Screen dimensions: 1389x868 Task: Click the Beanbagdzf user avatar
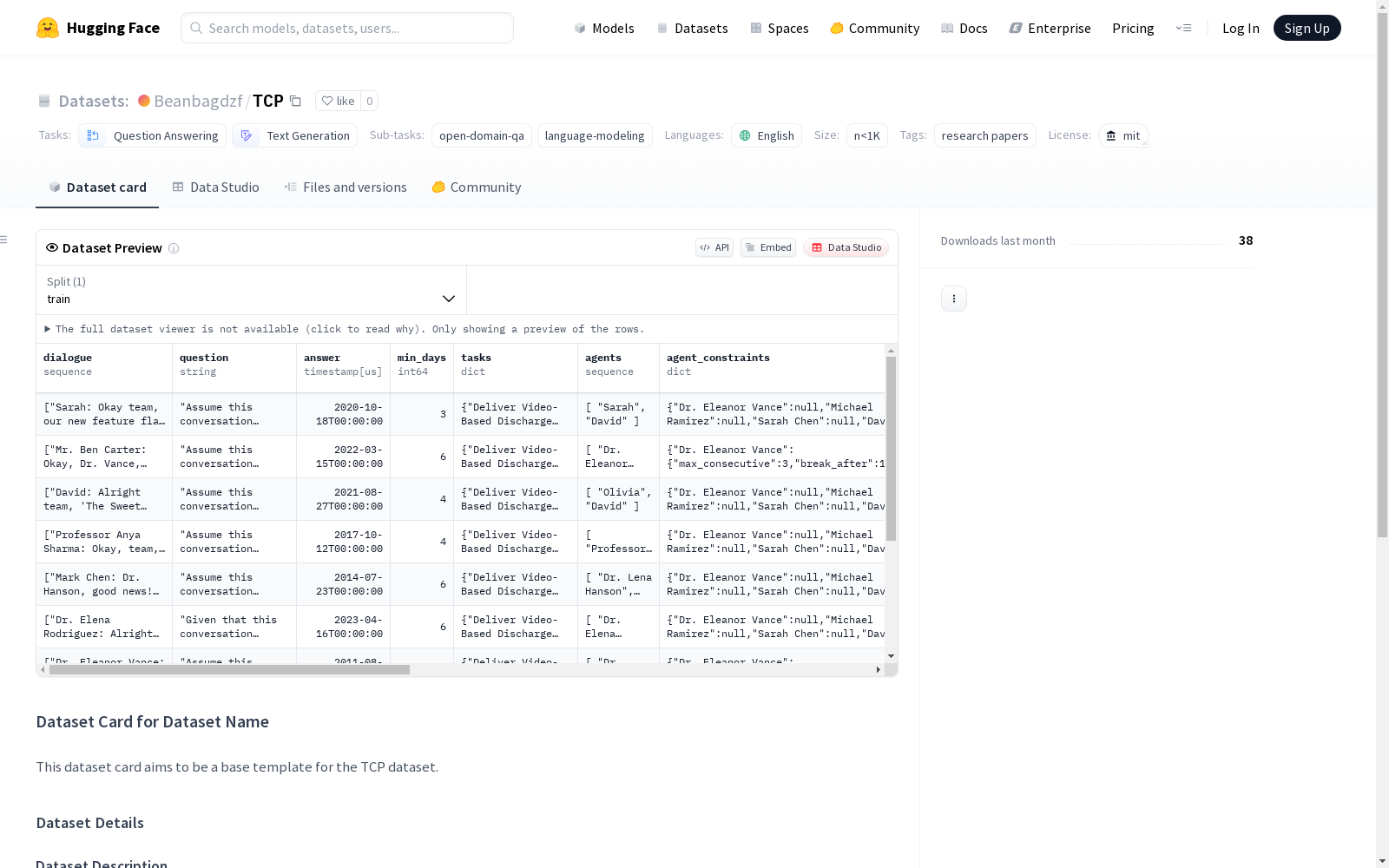click(x=144, y=101)
